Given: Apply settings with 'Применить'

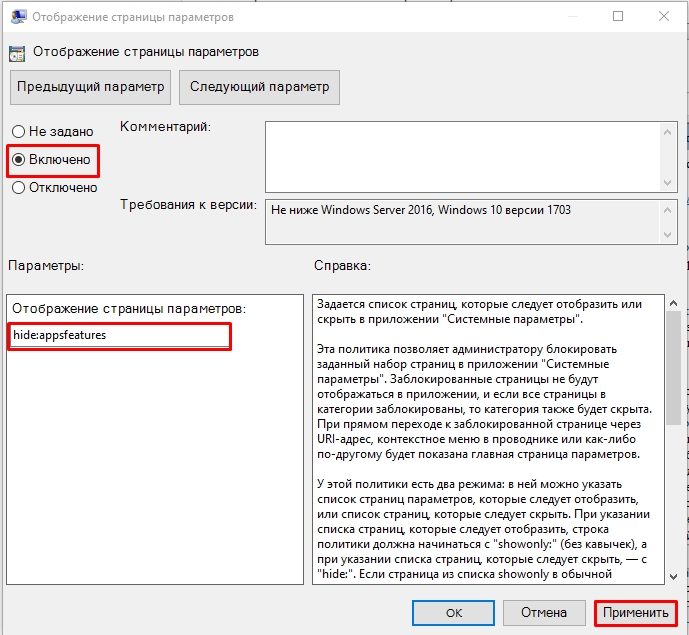Looking at the screenshot, I should pos(635,613).
